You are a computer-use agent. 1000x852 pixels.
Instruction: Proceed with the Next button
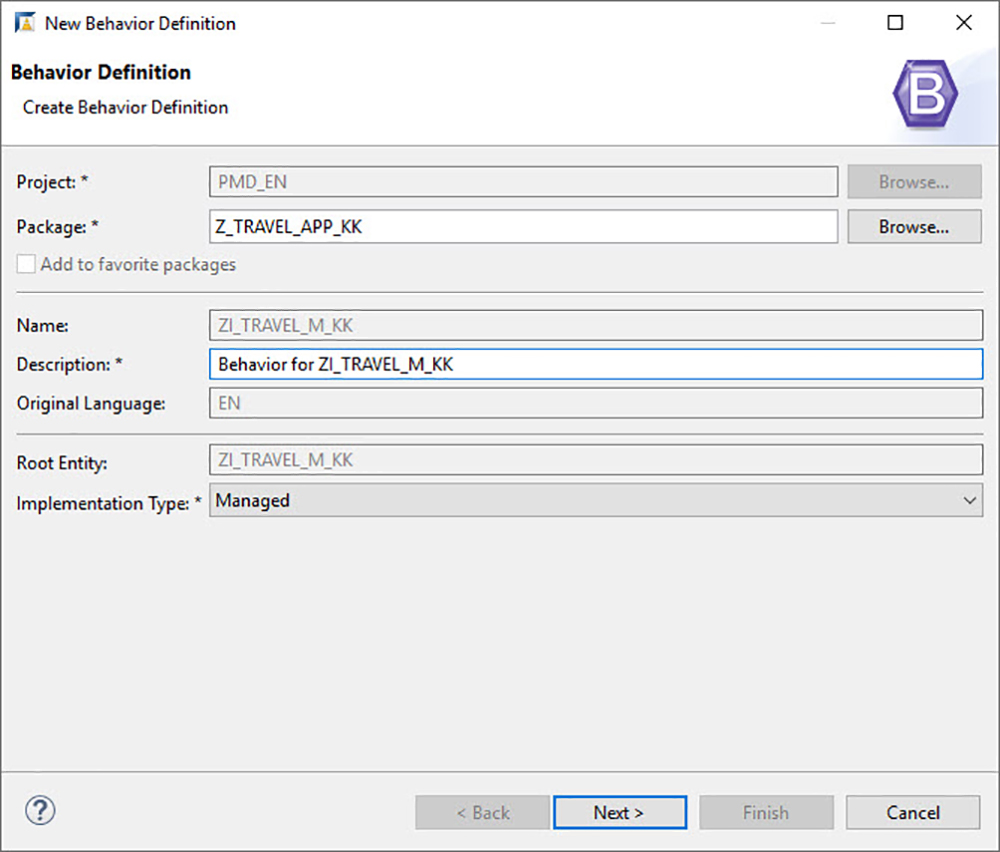620,812
